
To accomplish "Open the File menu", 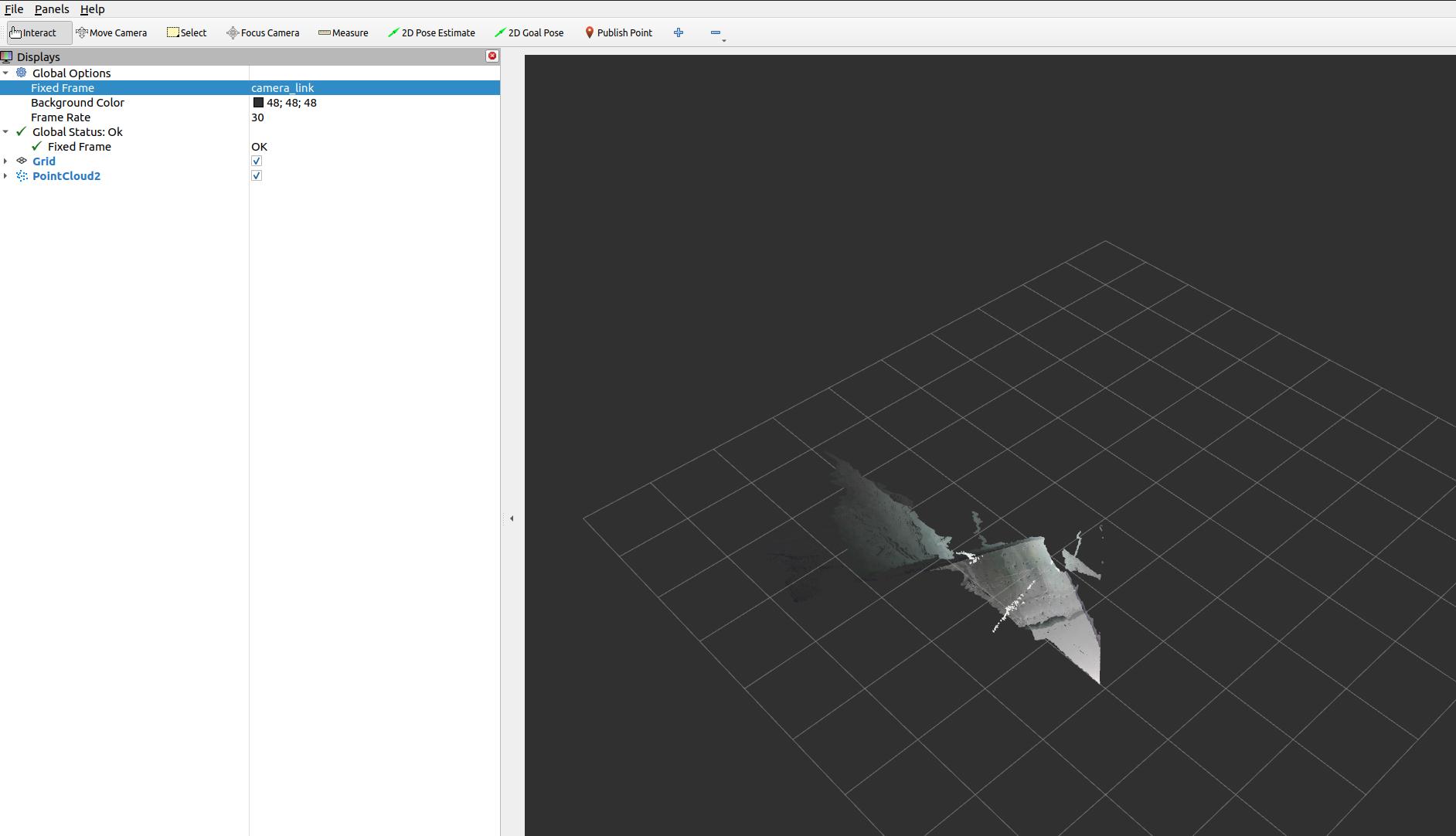I will click(x=13, y=9).
